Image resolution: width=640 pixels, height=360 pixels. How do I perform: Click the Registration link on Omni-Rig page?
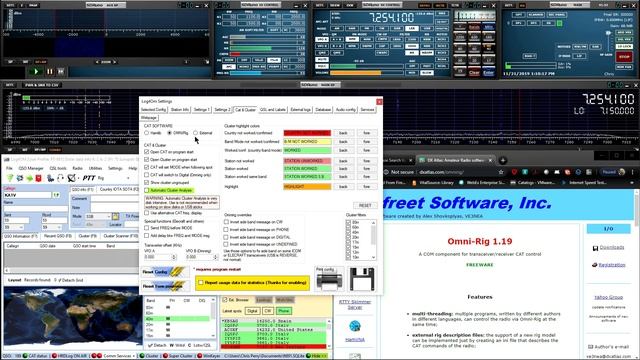612,265
